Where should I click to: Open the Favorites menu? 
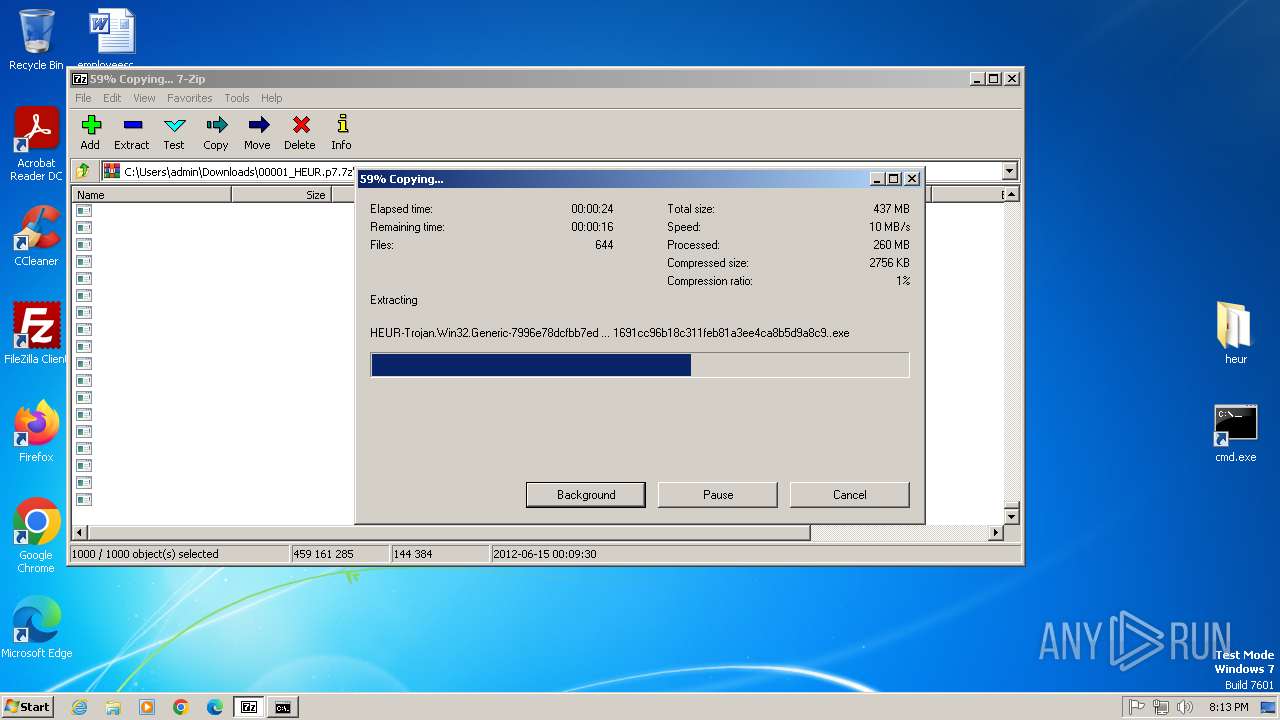point(190,98)
